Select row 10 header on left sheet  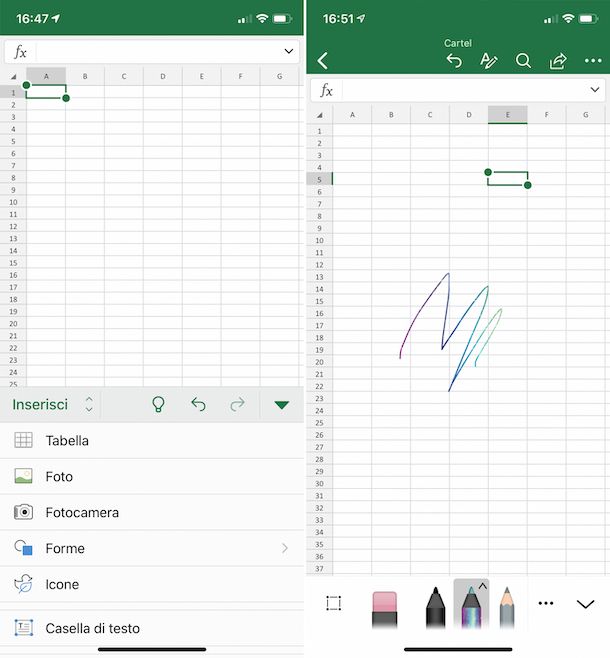13,202
